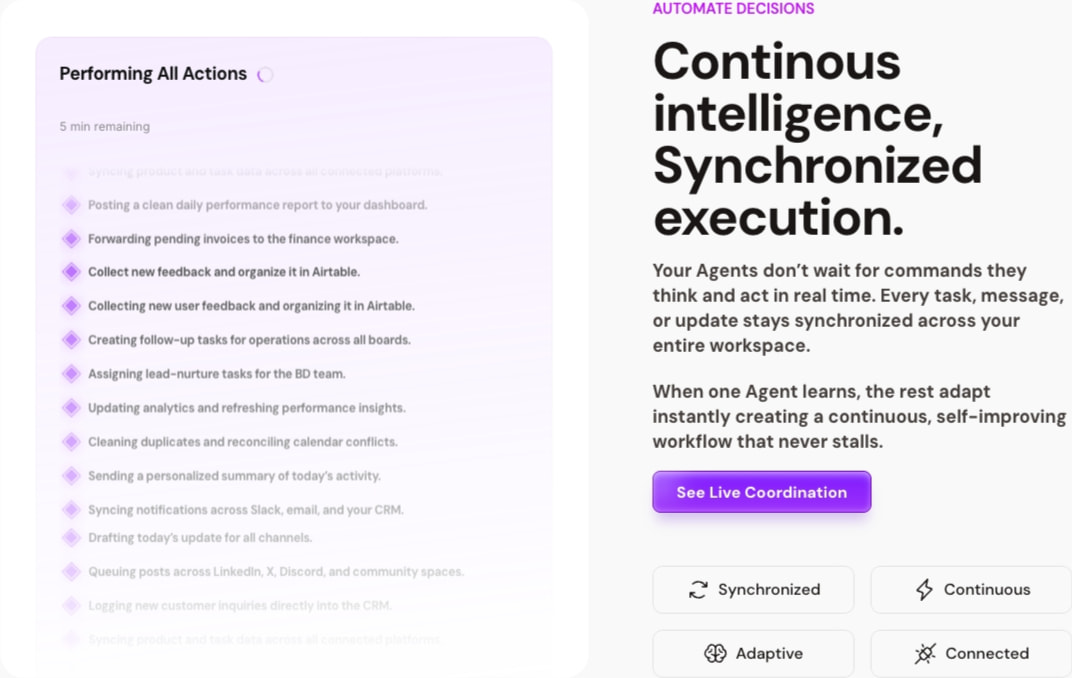The height and width of the screenshot is (678, 1072).
Task: Select the Continuous feature chip
Action: (x=972, y=590)
